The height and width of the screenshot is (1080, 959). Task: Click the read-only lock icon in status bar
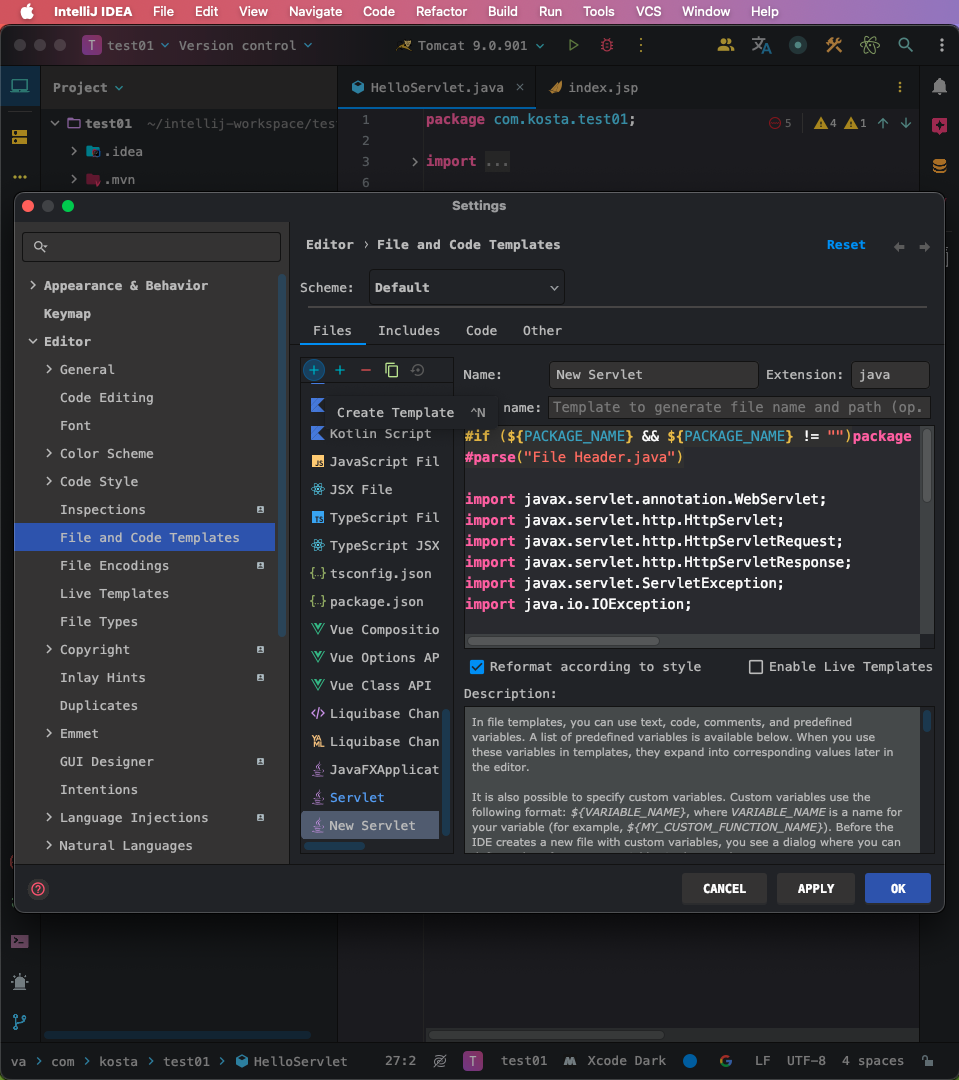pyautogui.click(x=928, y=1061)
